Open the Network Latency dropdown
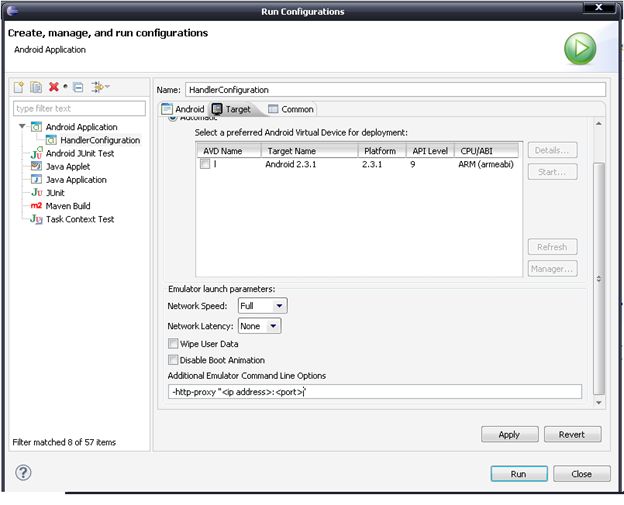This screenshot has height=505, width=624. coord(259,326)
